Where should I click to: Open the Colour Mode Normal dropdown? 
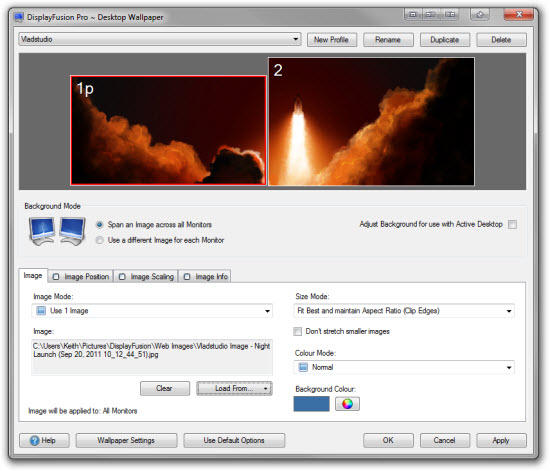tap(404, 367)
